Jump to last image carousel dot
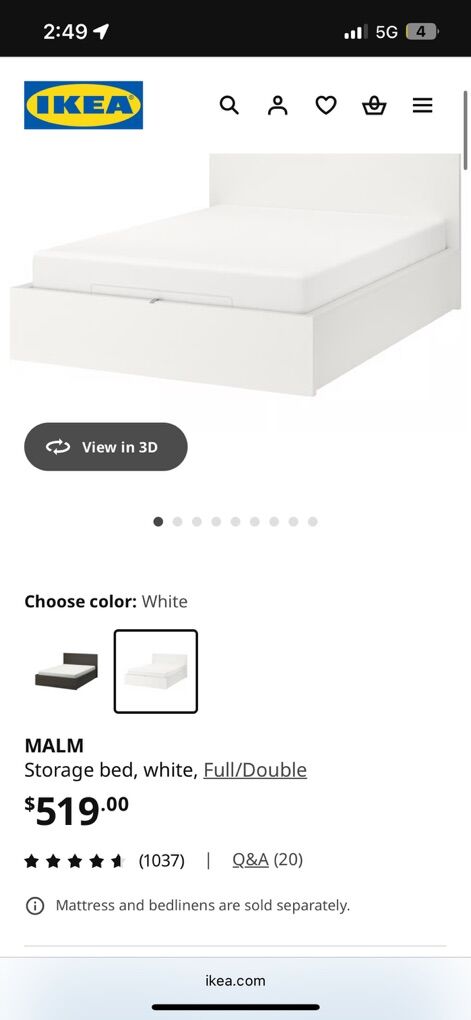Image resolution: width=471 pixels, height=1020 pixels. coord(312,522)
